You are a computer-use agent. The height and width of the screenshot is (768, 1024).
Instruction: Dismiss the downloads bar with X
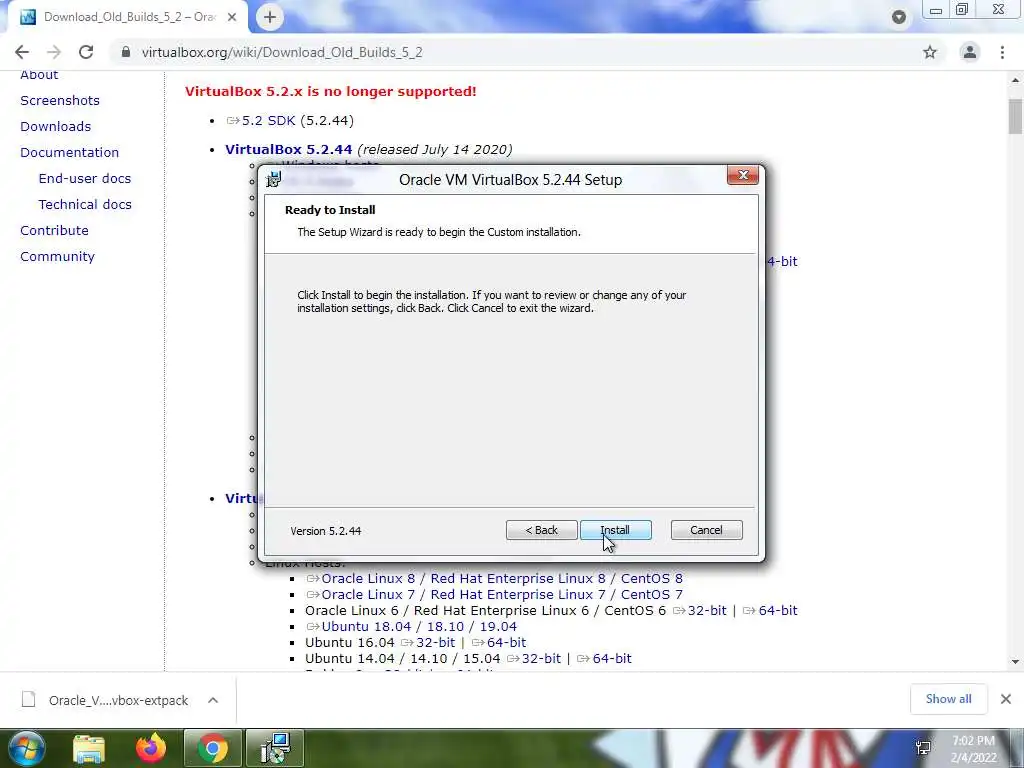[1006, 699]
